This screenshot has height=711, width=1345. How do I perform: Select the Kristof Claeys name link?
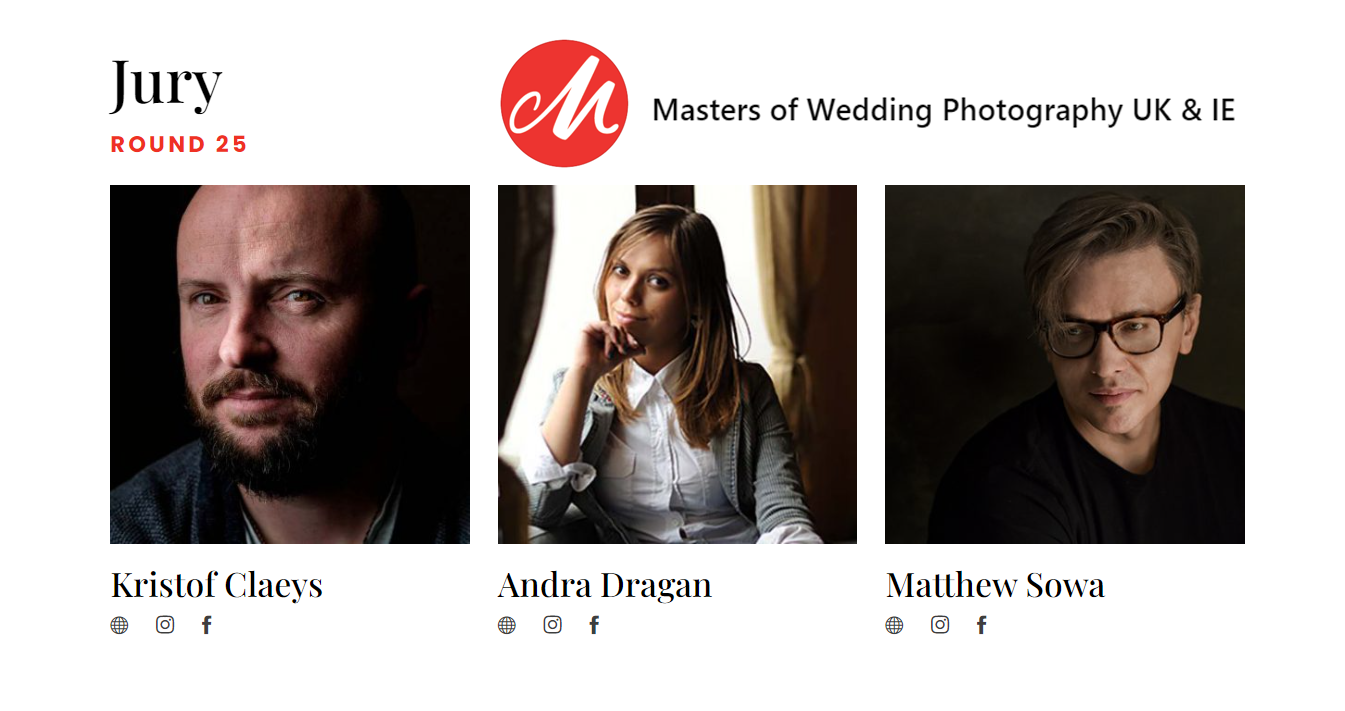click(x=216, y=585)
